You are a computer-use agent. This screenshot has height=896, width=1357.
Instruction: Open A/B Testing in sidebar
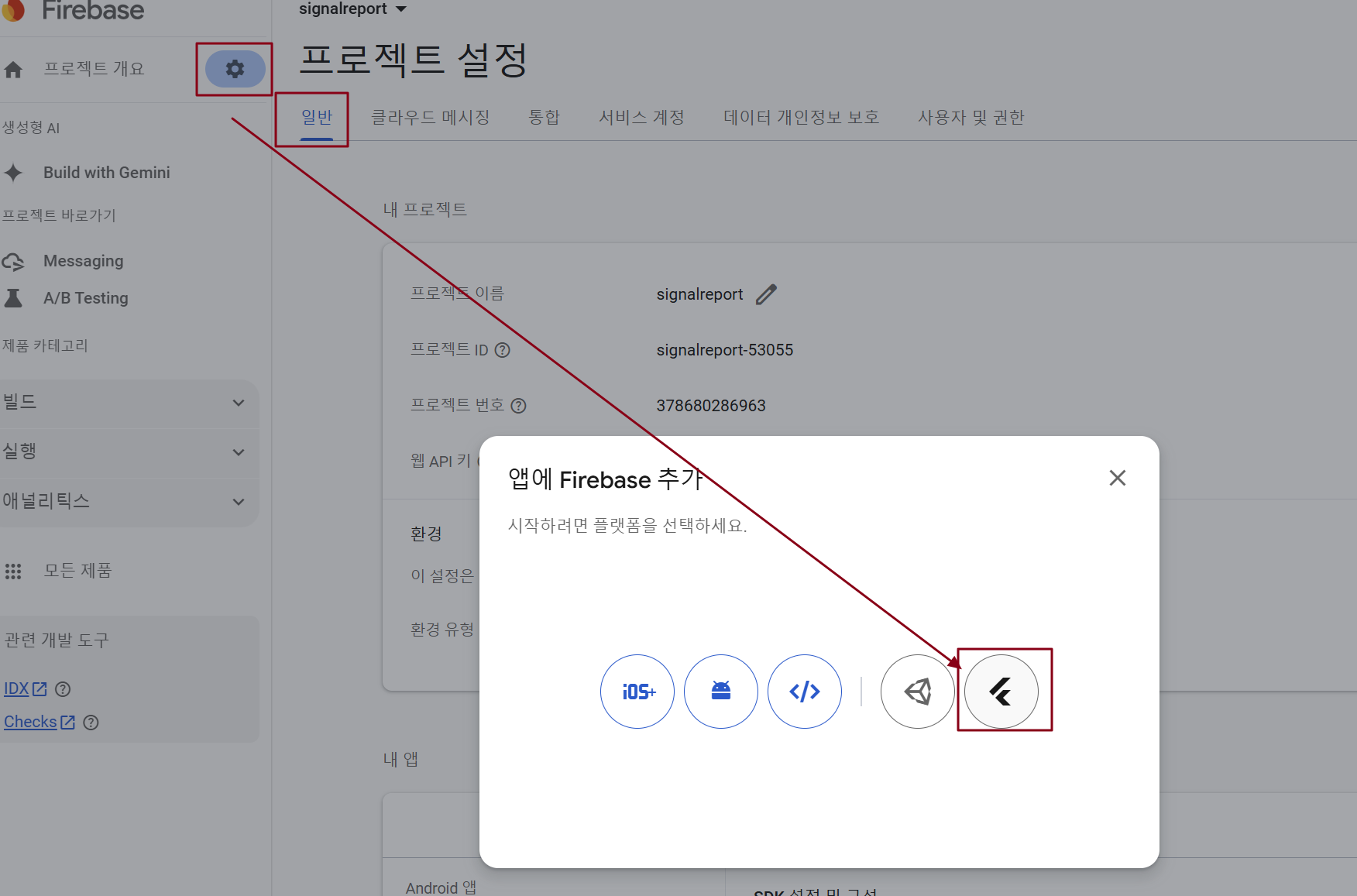86,298
